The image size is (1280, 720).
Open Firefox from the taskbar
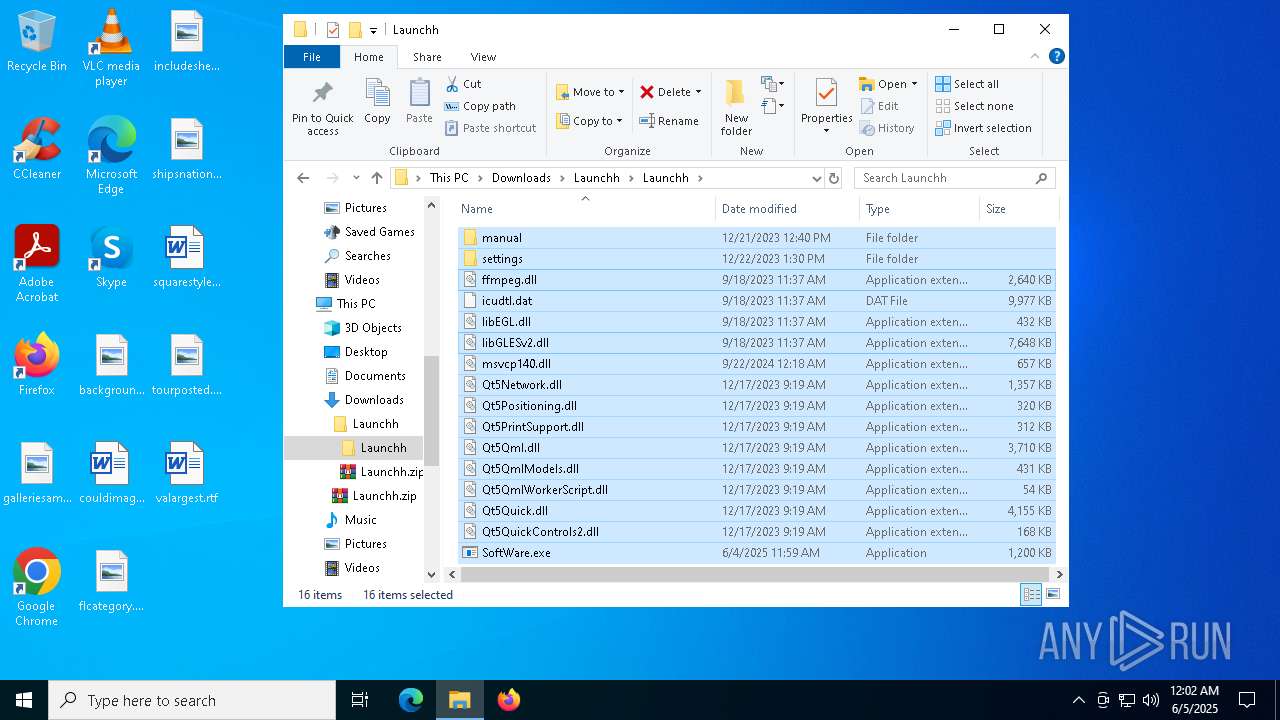tap(509, 700)
